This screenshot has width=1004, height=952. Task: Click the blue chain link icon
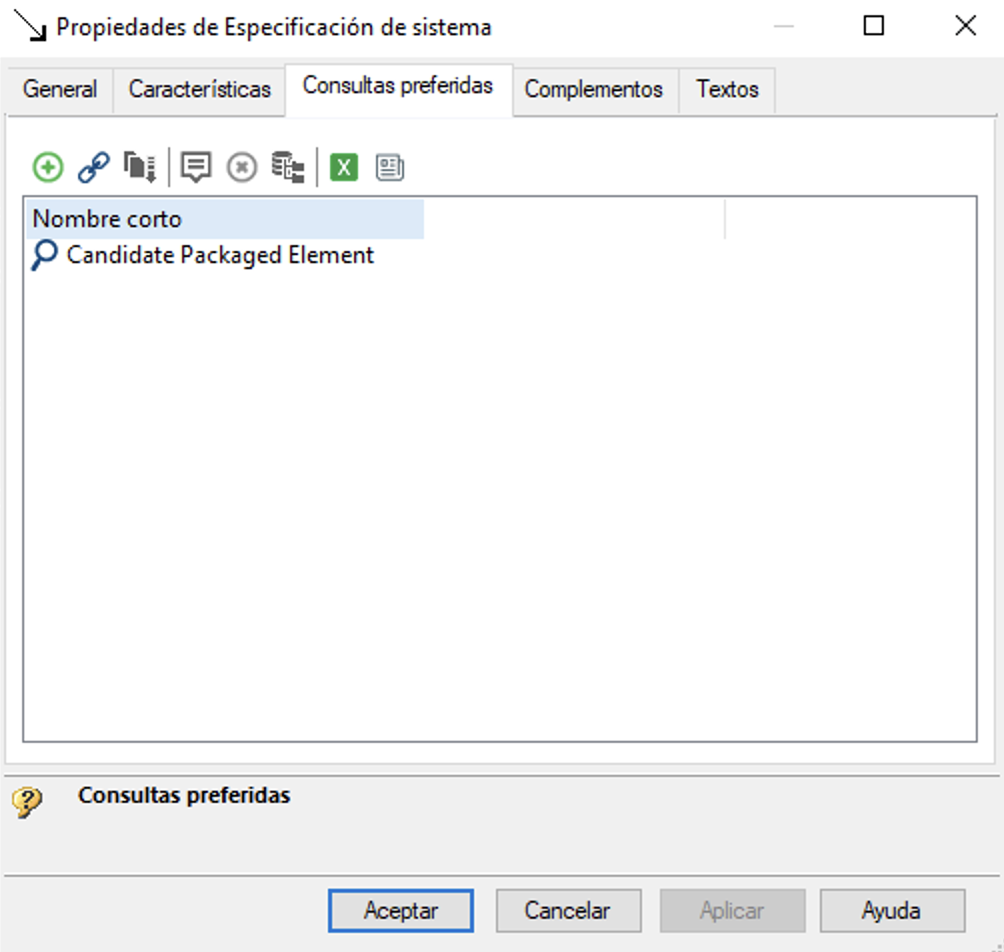coord(93,168)
